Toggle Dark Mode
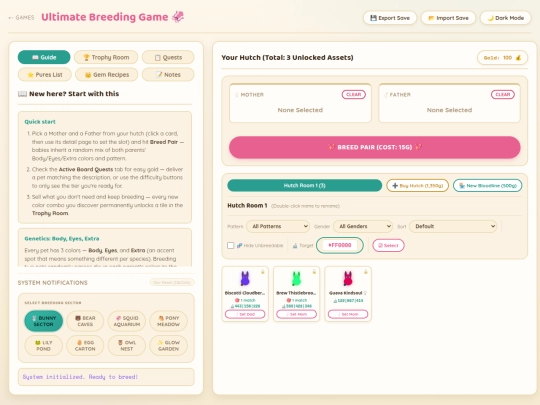 (x=506, y=18)
